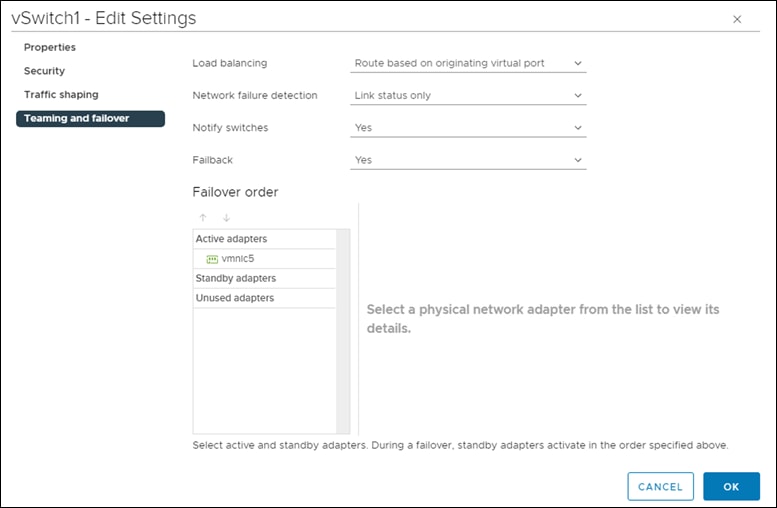
Task: Close the Edit Settings dialog with X
Action: pyautogui.click(x=737, y=19)
